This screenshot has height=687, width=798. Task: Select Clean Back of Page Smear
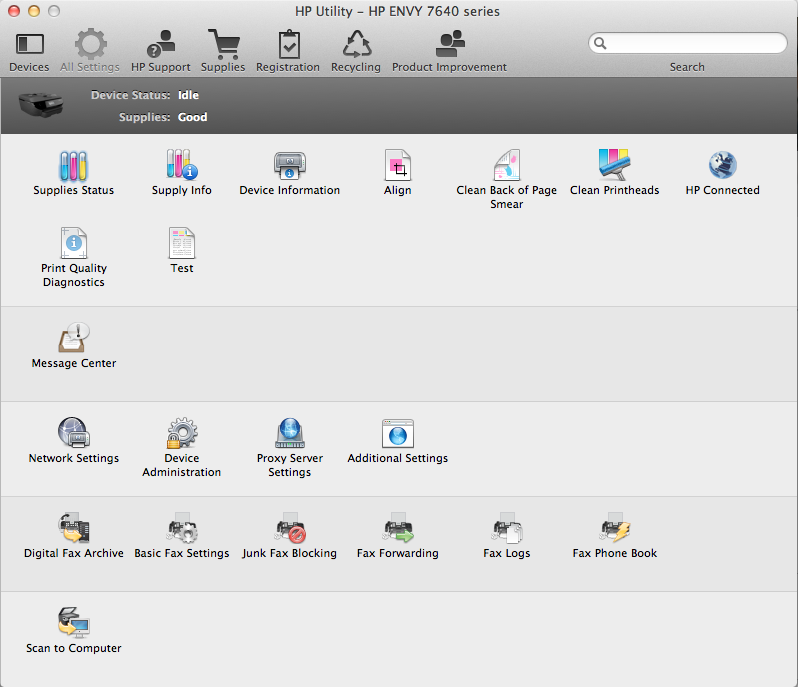[507, 166]
